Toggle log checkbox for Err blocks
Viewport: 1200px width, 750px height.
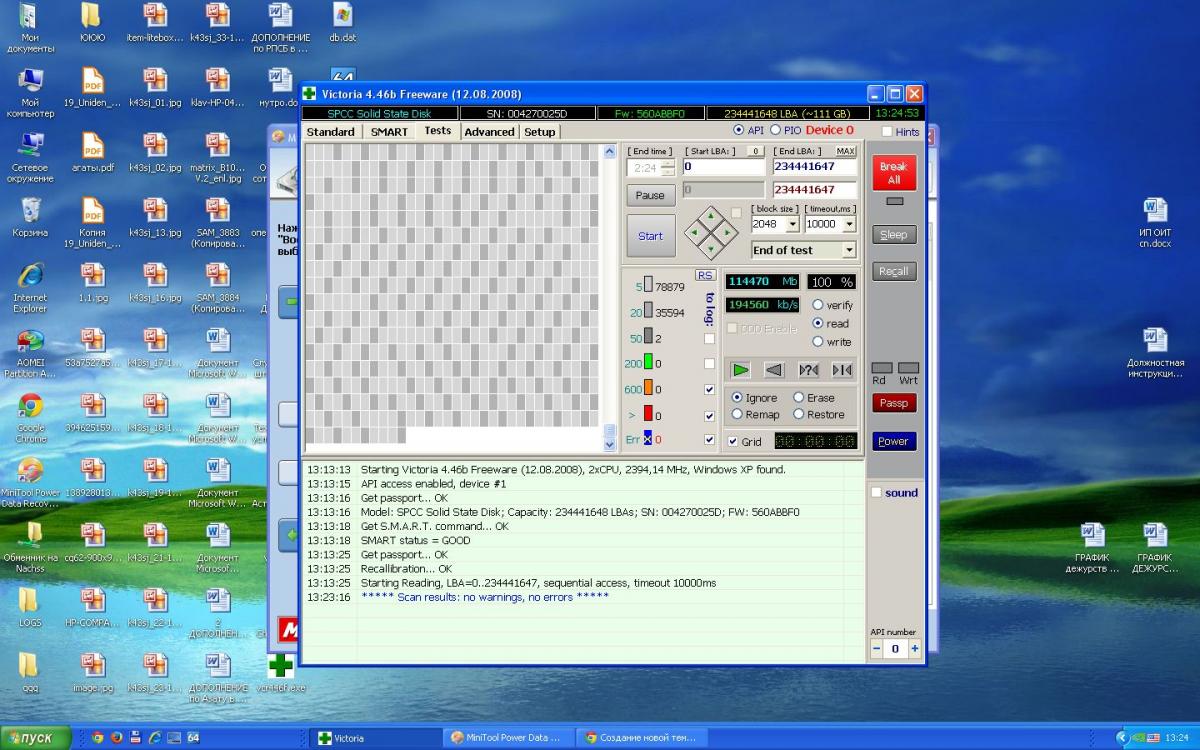709,439
